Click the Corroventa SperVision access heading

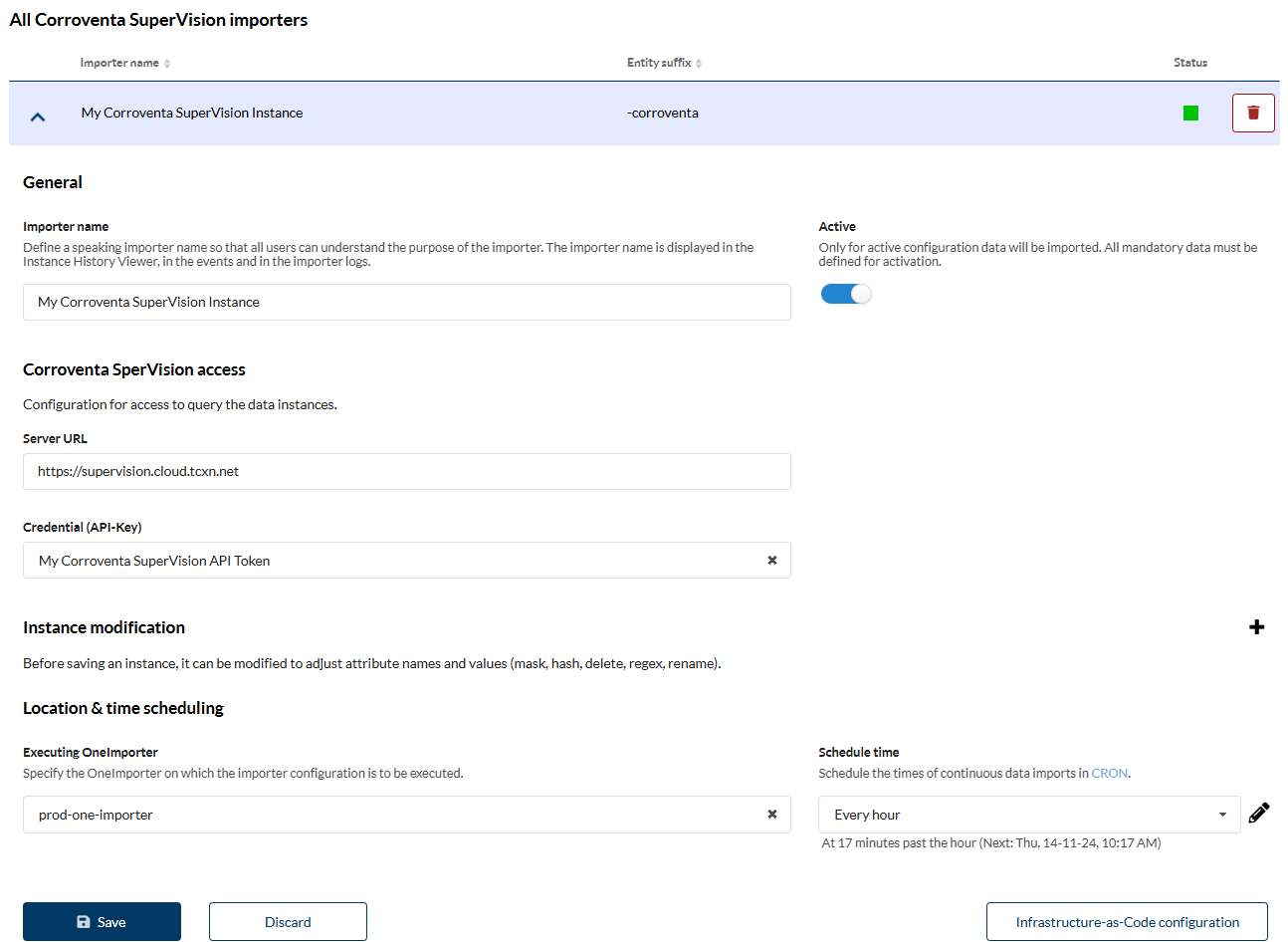134,369
